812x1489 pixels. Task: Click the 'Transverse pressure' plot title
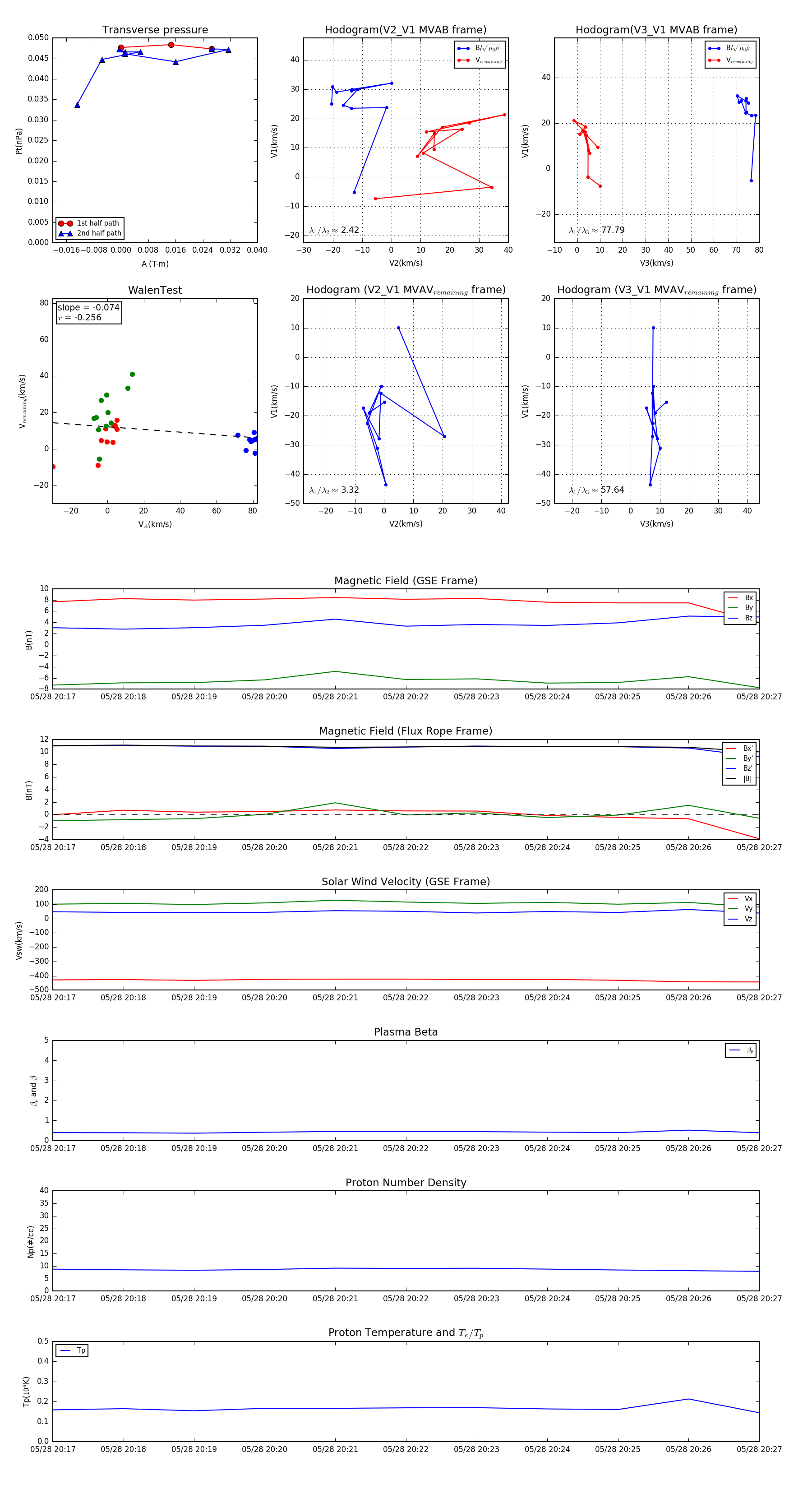pos(155,30)
